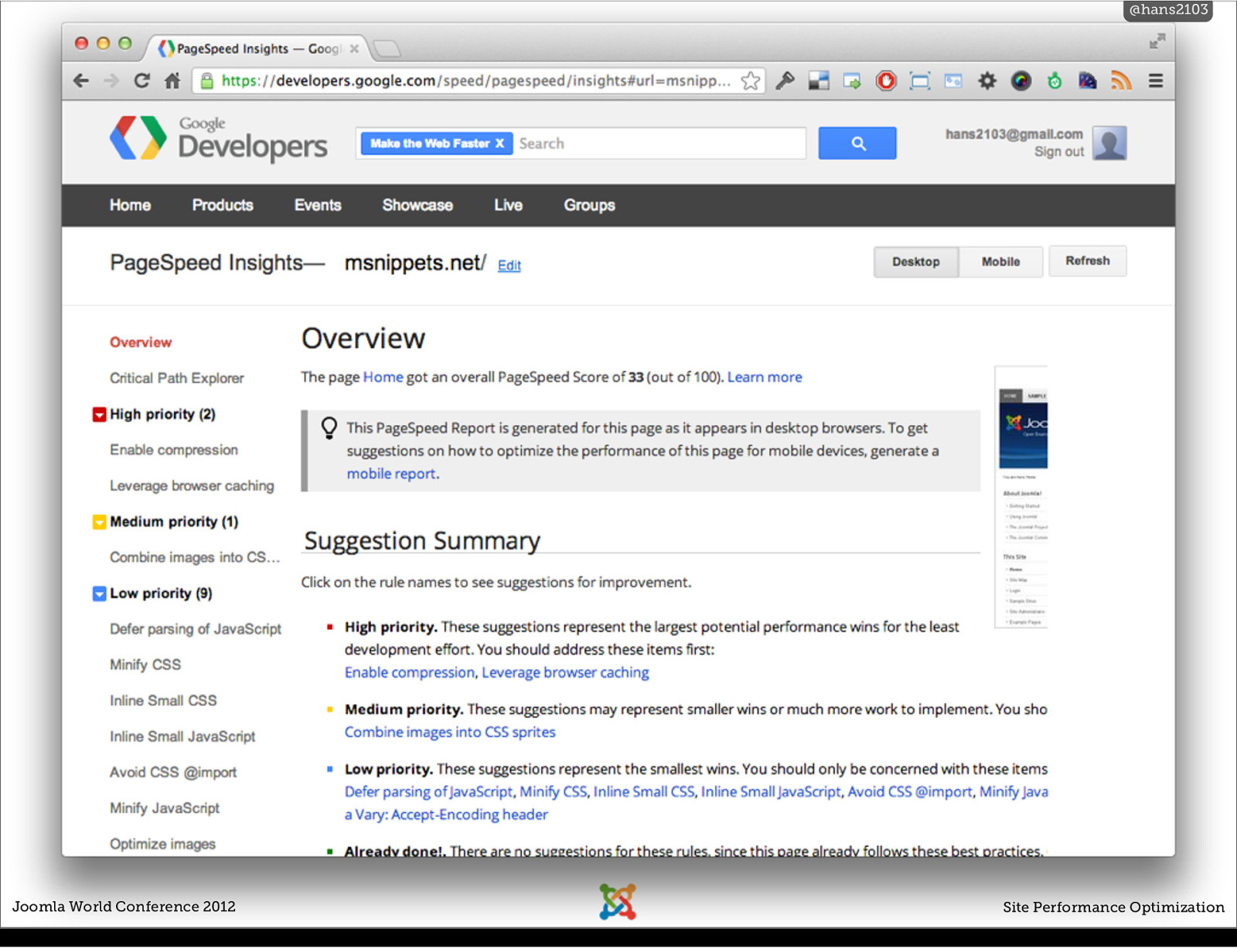
Task: Click the Combine images into CSS sprites link
Action: (x=450, y=732)
